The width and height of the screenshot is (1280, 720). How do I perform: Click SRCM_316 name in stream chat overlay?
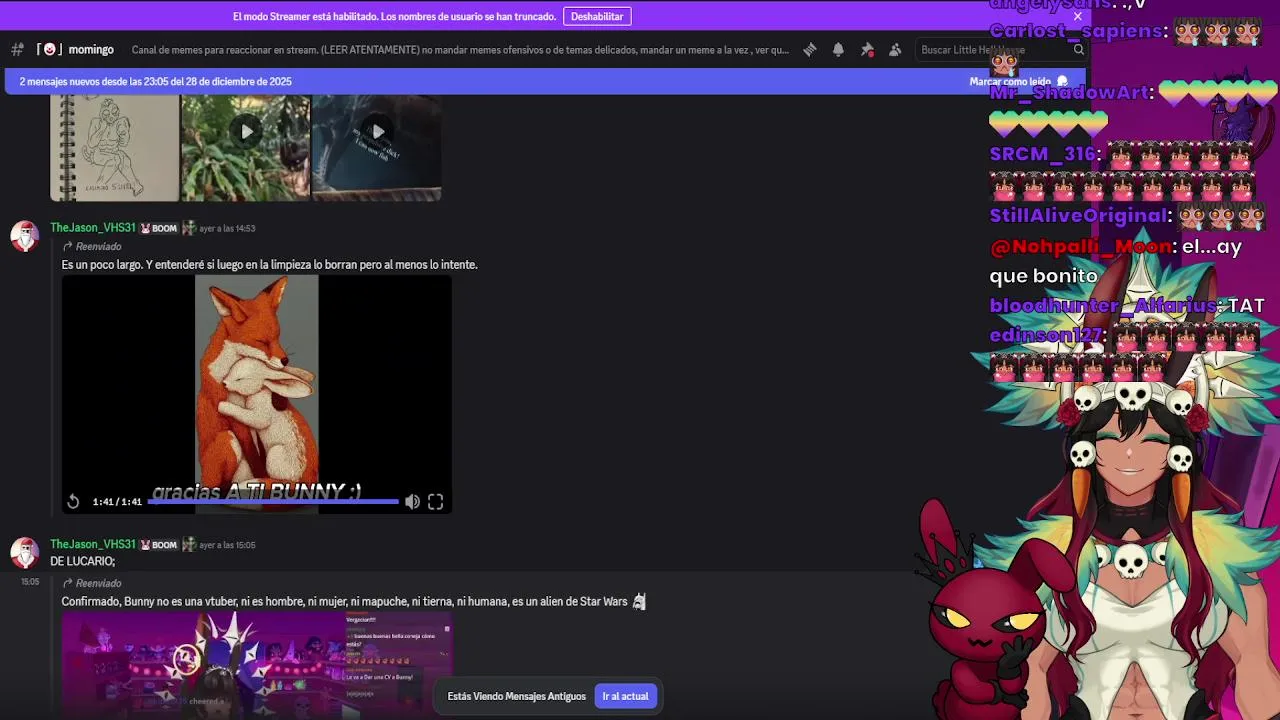1045,154
